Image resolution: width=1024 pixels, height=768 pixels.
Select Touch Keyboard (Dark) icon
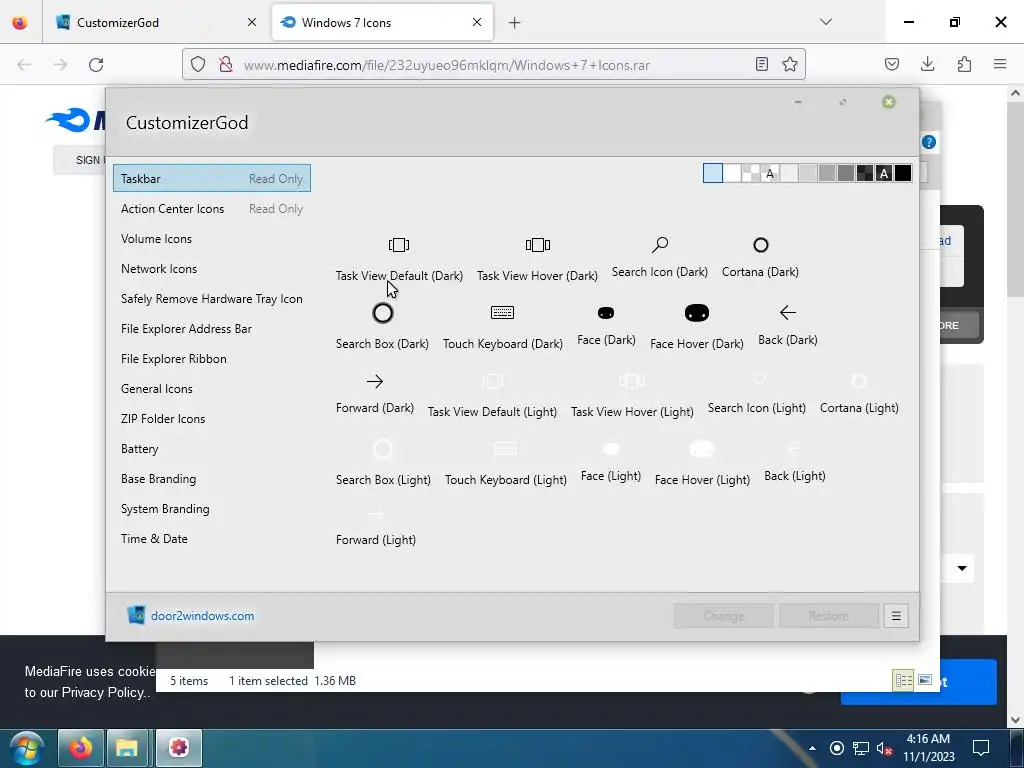tap(502, 313)
